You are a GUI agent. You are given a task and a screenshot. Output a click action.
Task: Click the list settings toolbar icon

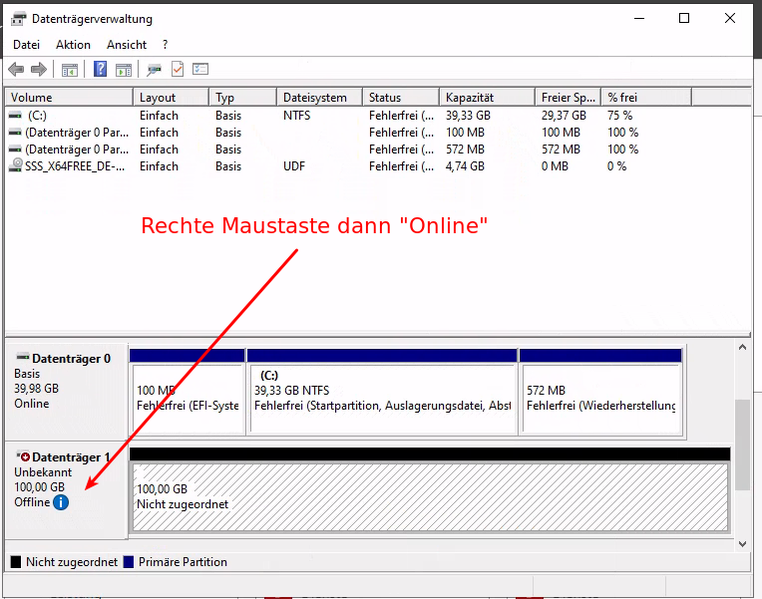(x=200, y=69)
